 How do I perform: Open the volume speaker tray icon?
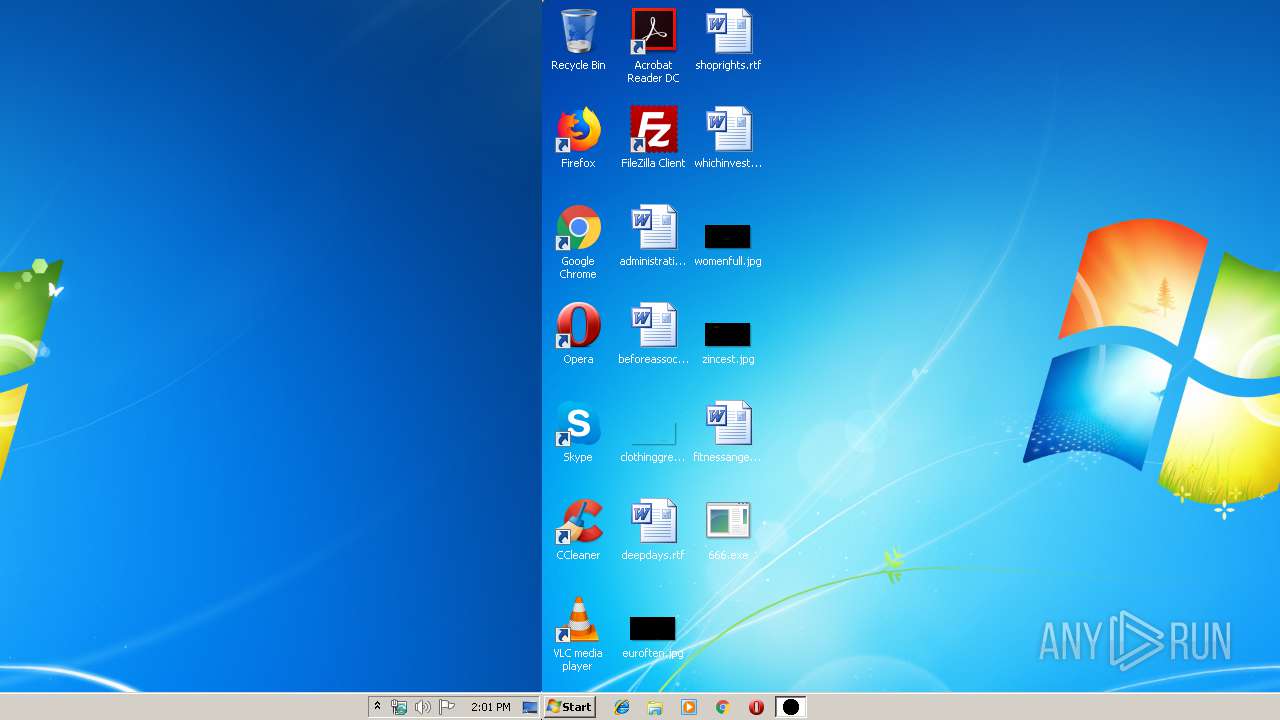423,707
